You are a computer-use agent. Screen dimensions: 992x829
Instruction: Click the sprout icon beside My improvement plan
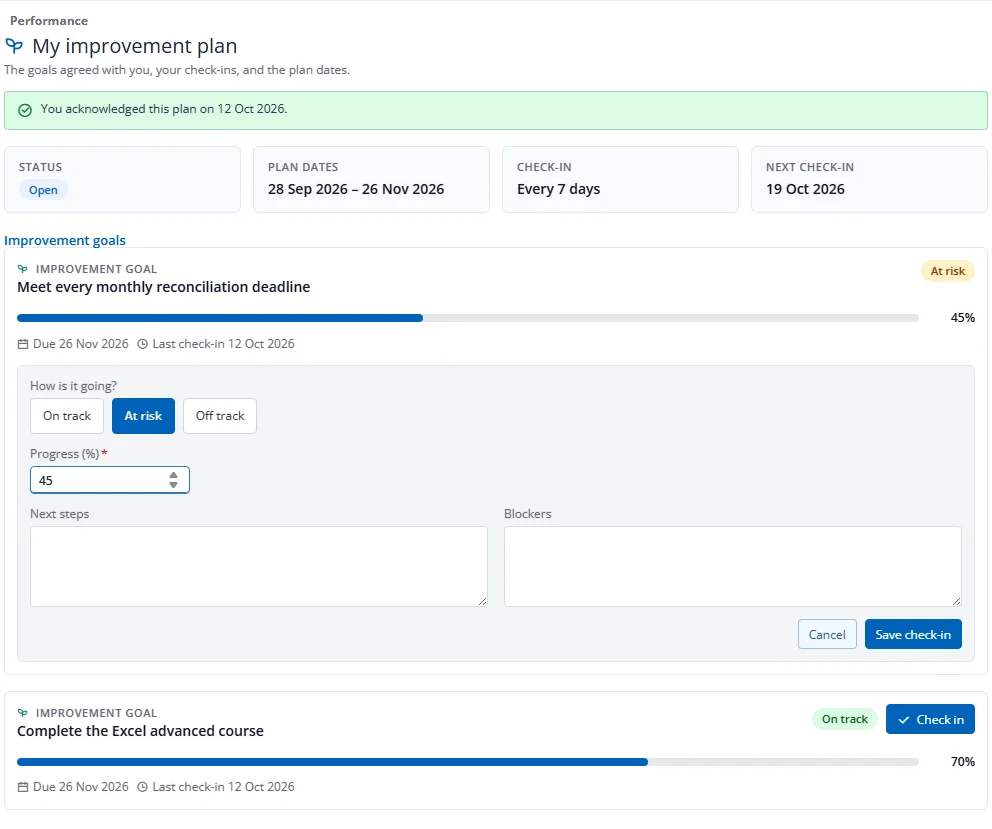click(x=14, y=46)
